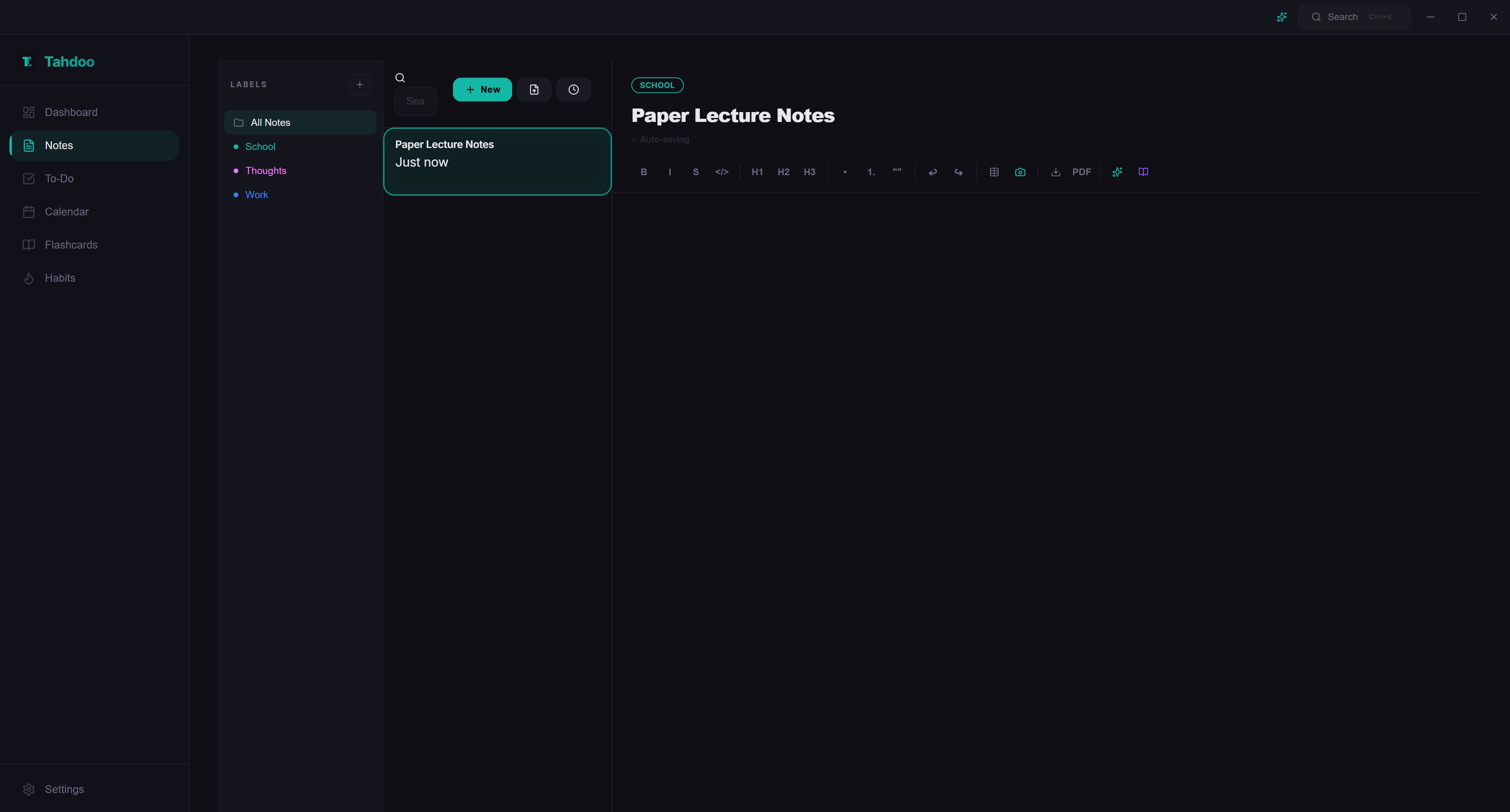This screenshot has width=1510, height=812.
Task: Open the Dashboard page
Action: [94, 112]
